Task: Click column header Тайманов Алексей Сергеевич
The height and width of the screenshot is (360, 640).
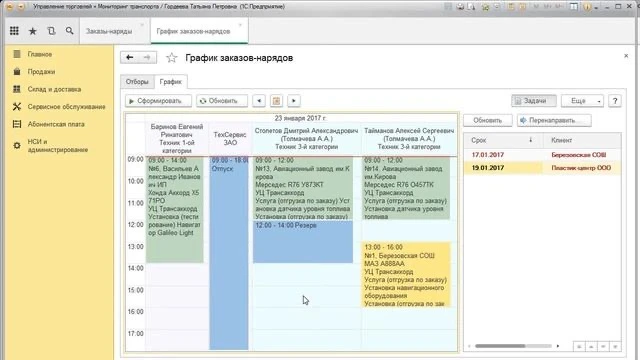Action: (x=409, y=138)
